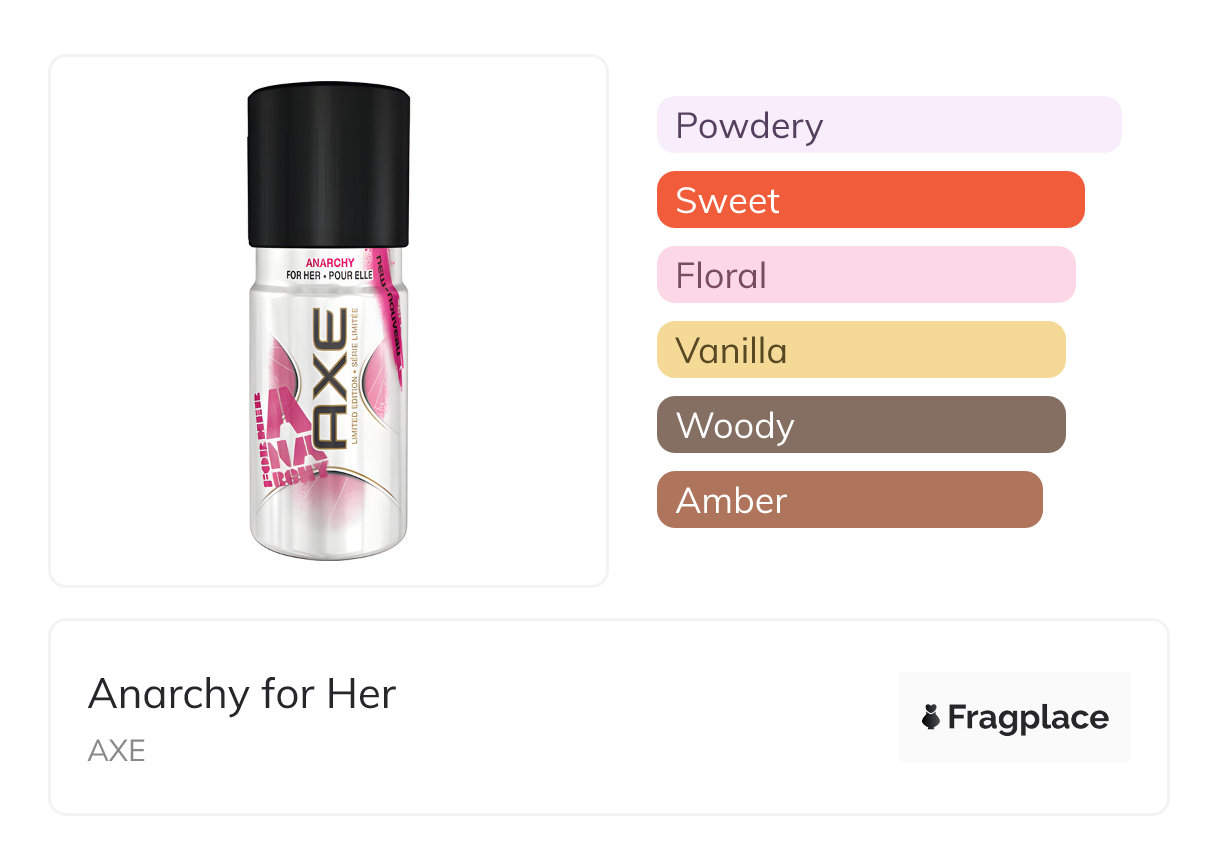This screenshot has width=1218, height=864.
Task: Click the pink Floral accord bar
Action: [x=865, y=275]
